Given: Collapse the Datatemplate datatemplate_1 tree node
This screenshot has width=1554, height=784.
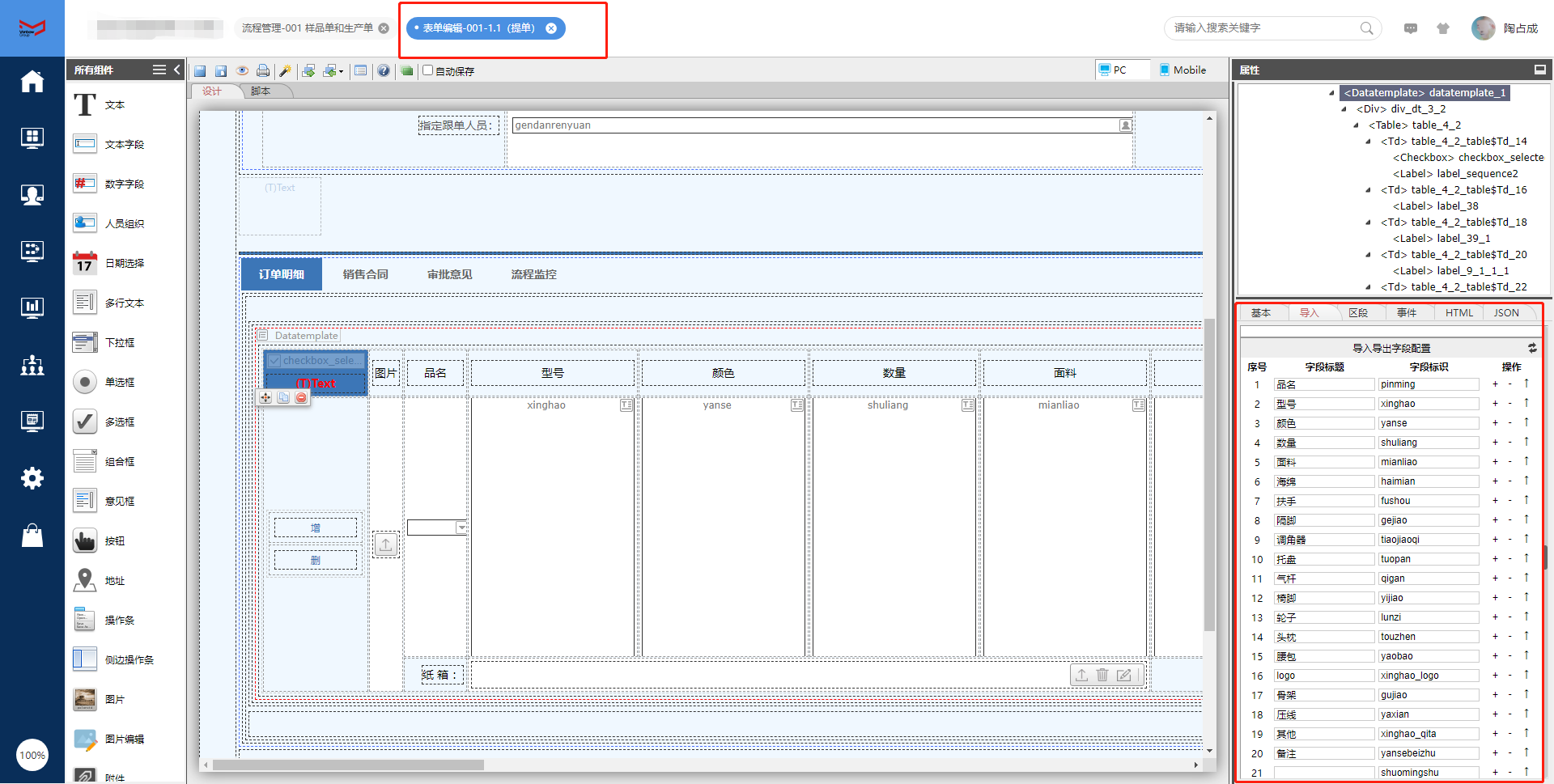Looking at the screenshot, I should coord(1331,93).
